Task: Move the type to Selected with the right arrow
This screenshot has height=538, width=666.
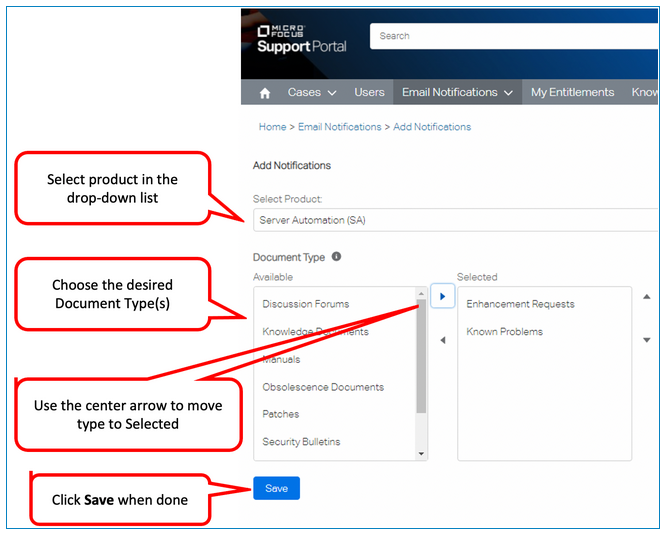Action: tap(443, 296)
